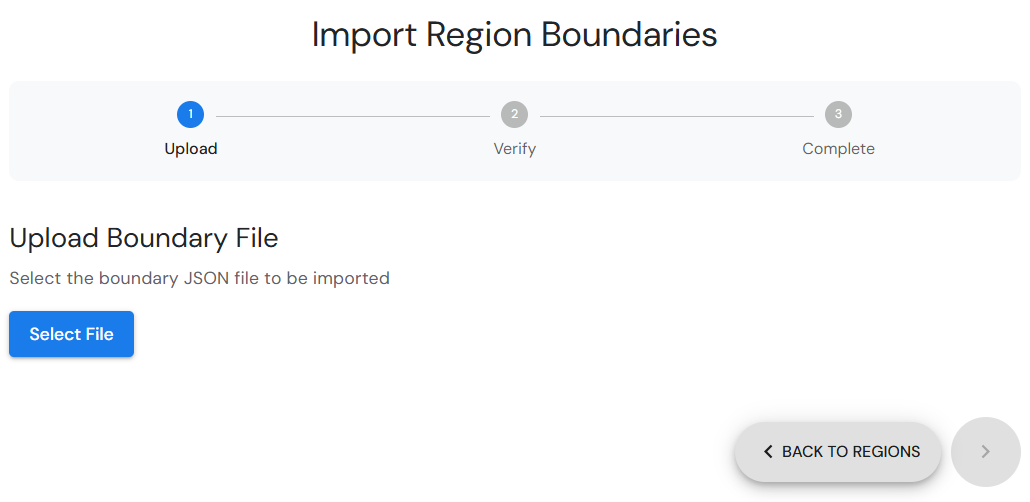
Task: Click the connector line between steps 1 and 2
Action: pos(353,116)
